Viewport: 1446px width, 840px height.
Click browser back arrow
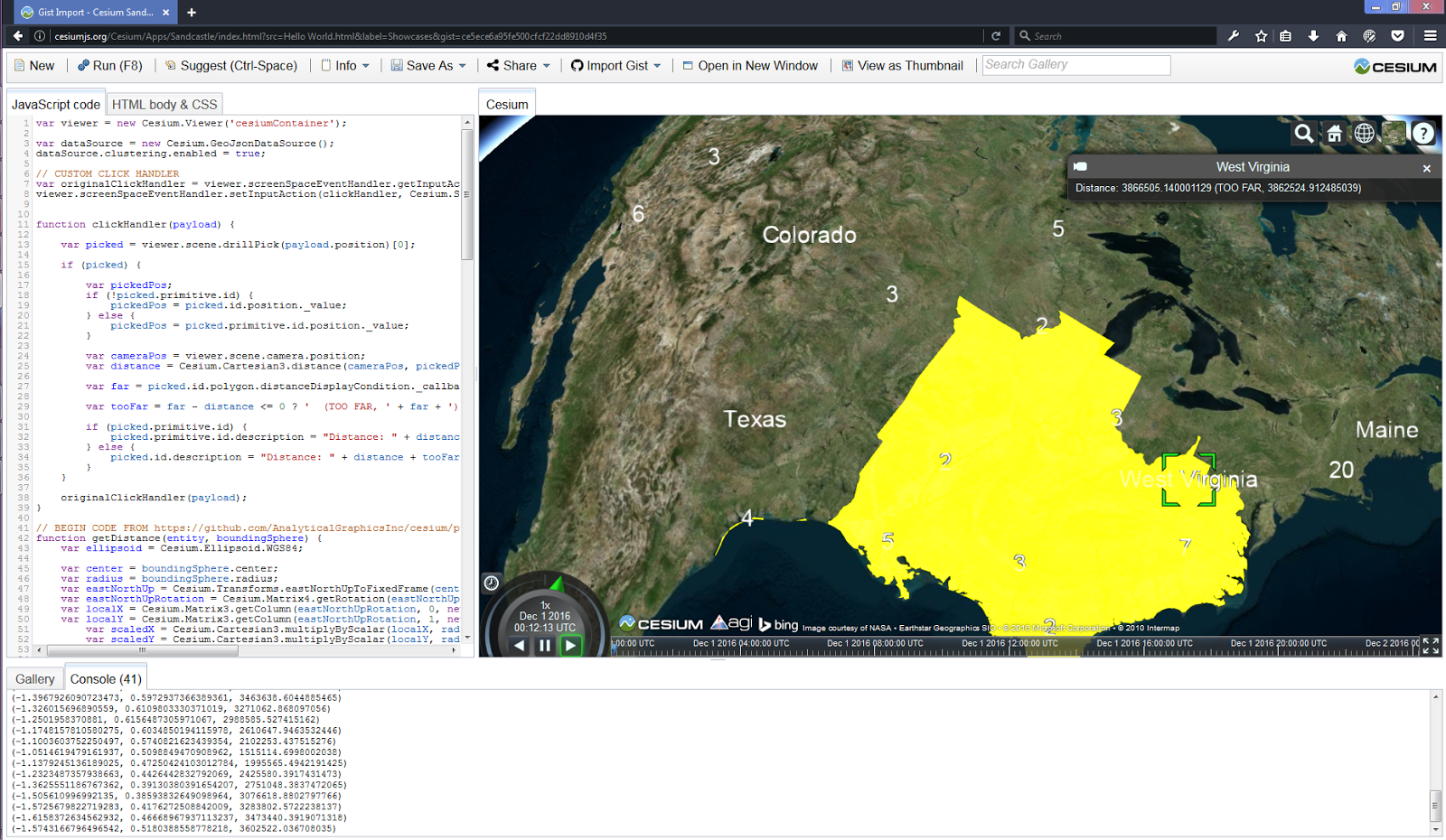[17, 36]
